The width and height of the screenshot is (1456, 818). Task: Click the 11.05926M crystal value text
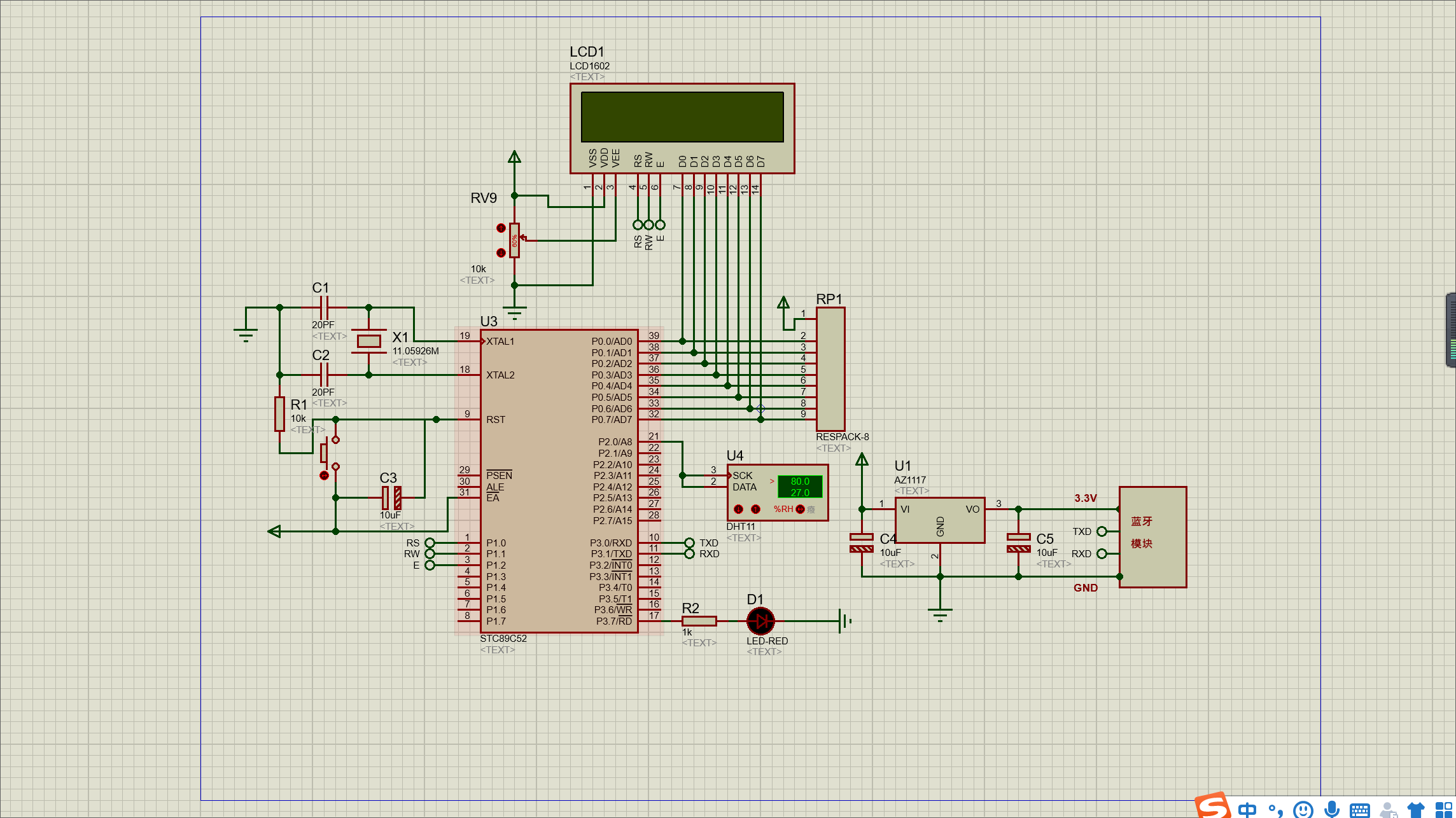(416, 350)
